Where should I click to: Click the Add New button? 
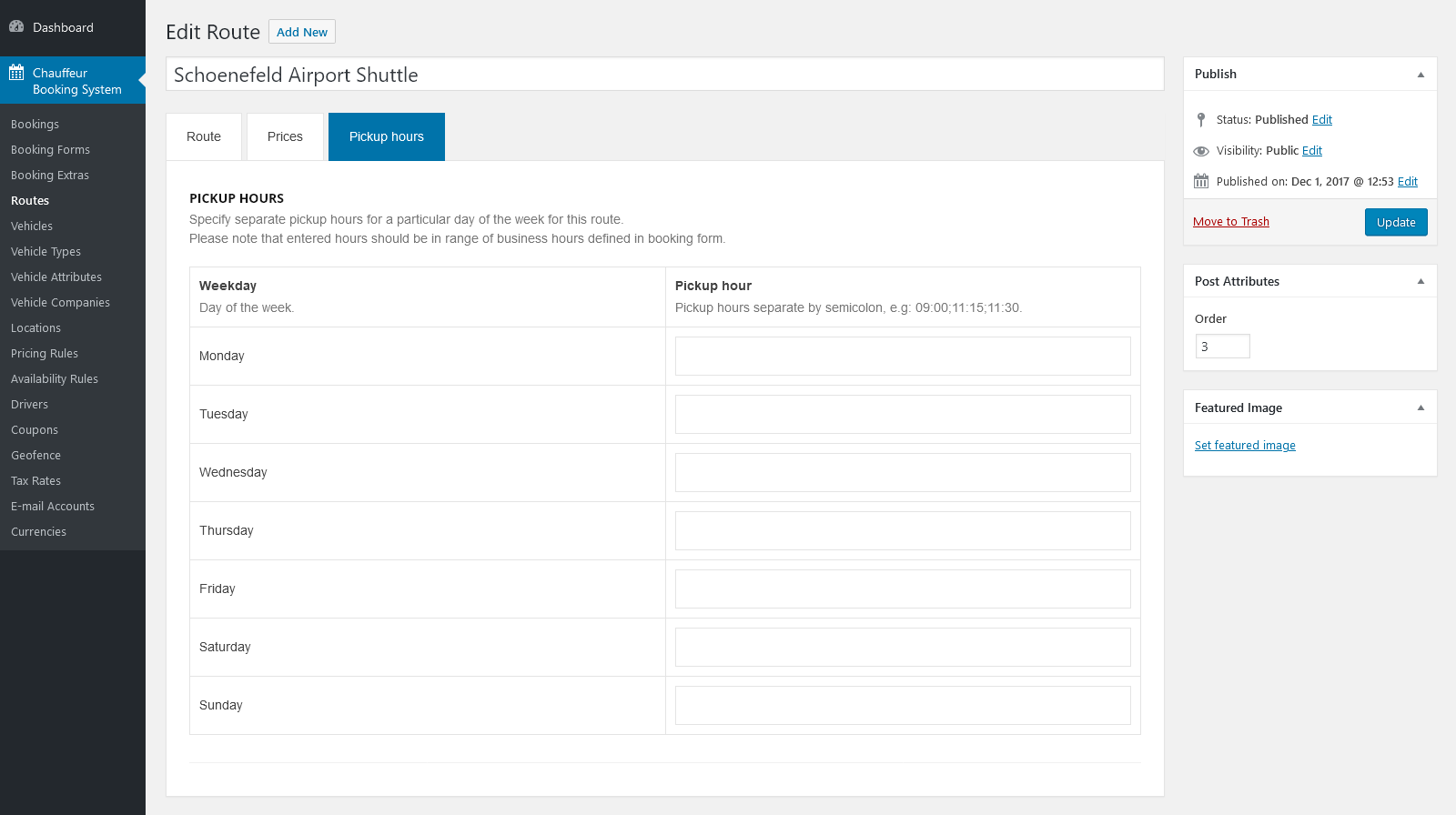click(302, 32)
